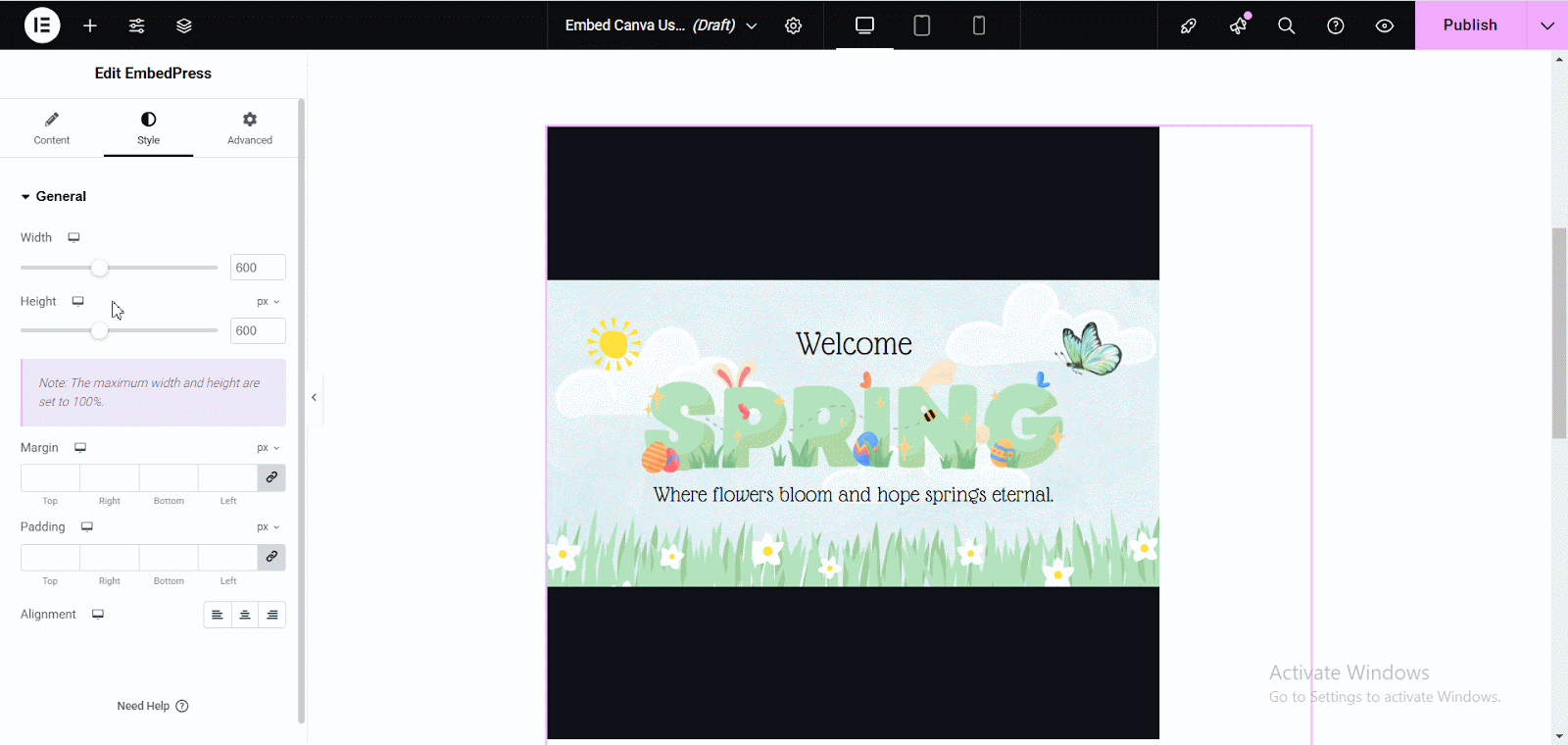Open page settings gear icon
This screenshot has height=745, width=1568.
[x=794, y=25]
